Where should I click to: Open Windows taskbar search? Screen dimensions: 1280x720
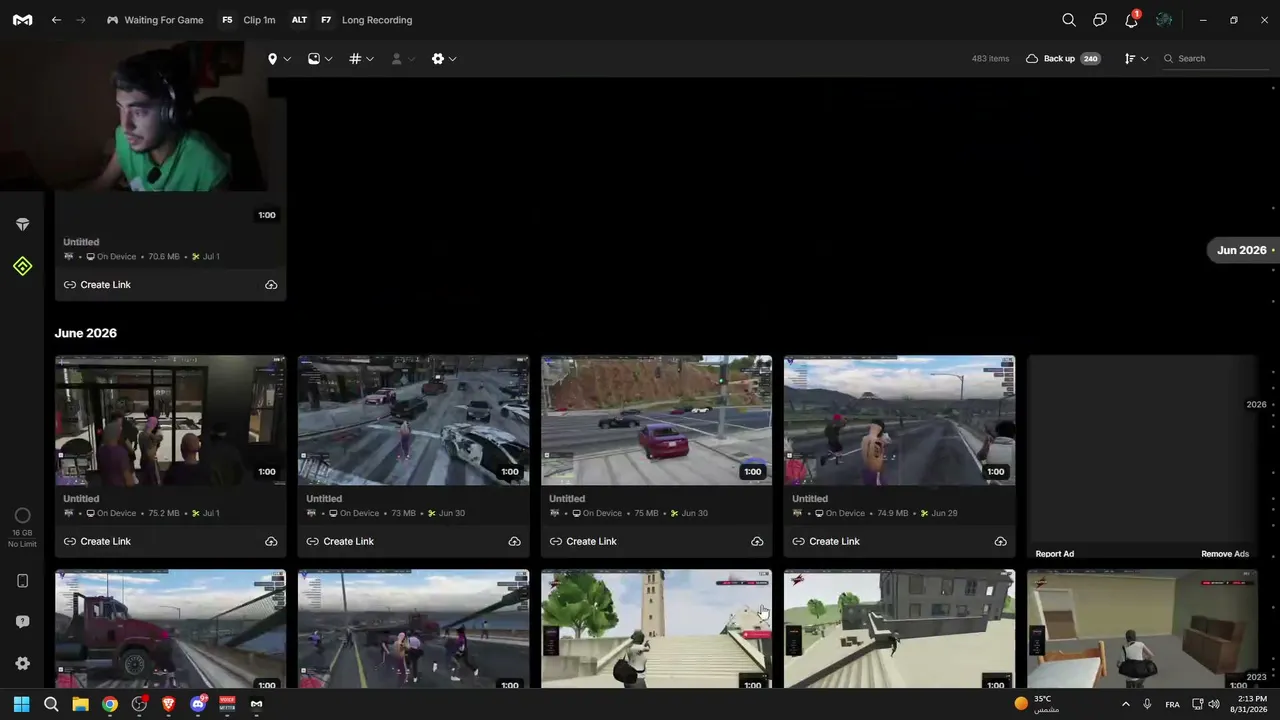point(51,704)
